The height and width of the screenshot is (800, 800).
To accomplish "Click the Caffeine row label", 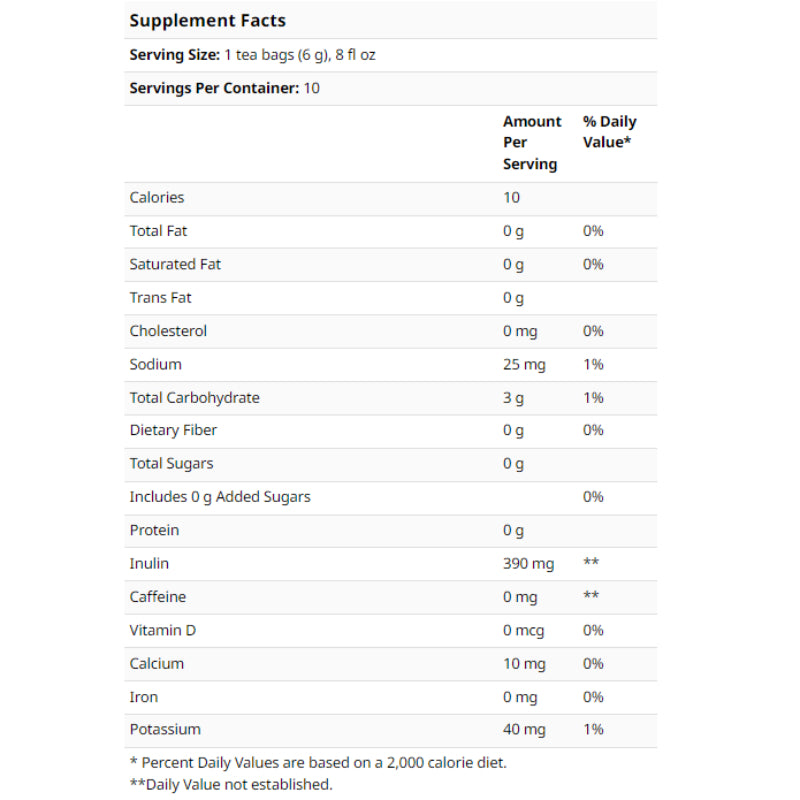I will pyautogui.click(x=157, y=597).
